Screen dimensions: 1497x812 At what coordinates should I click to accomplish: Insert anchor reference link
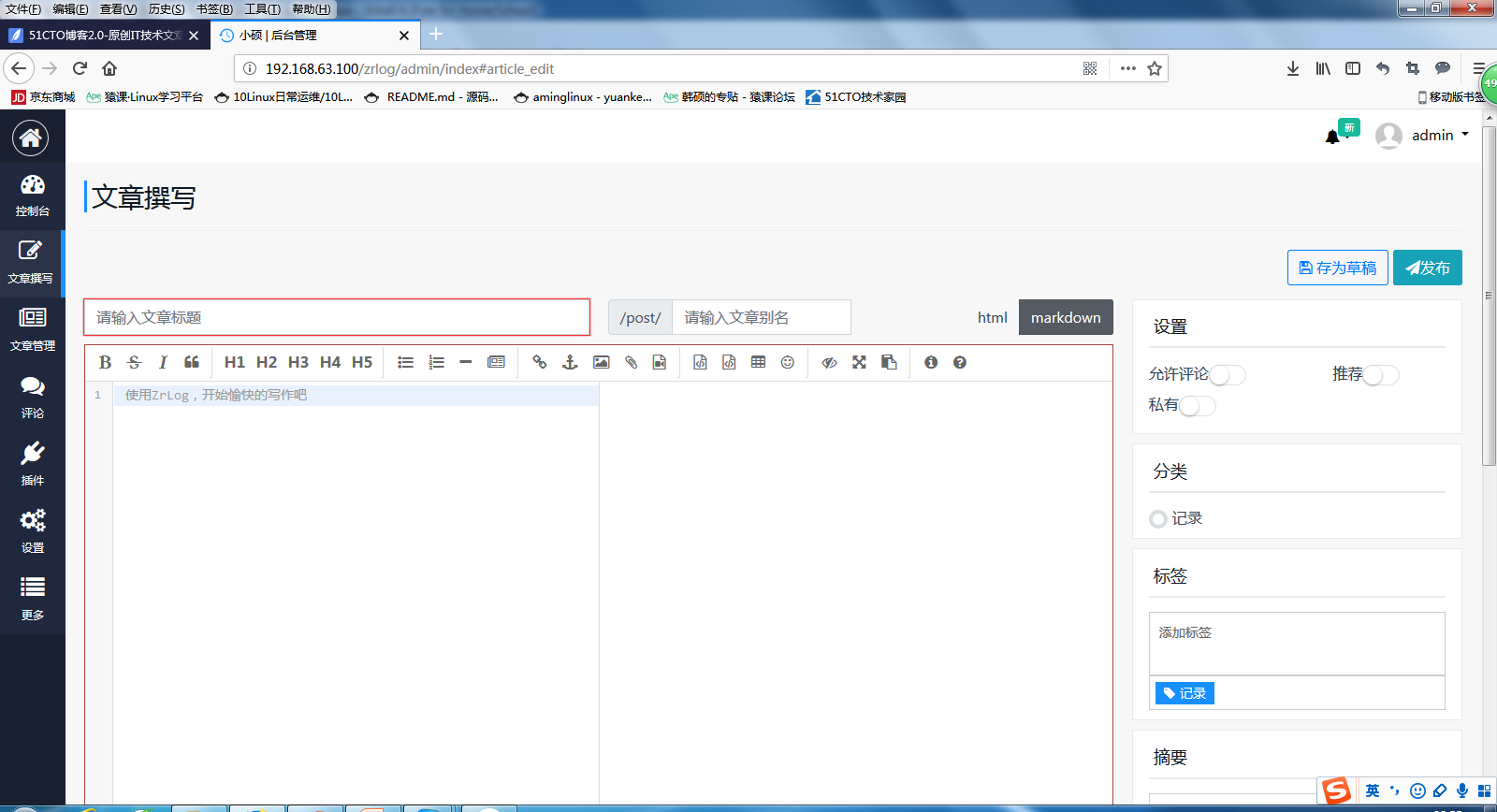(x=570, y=362)
